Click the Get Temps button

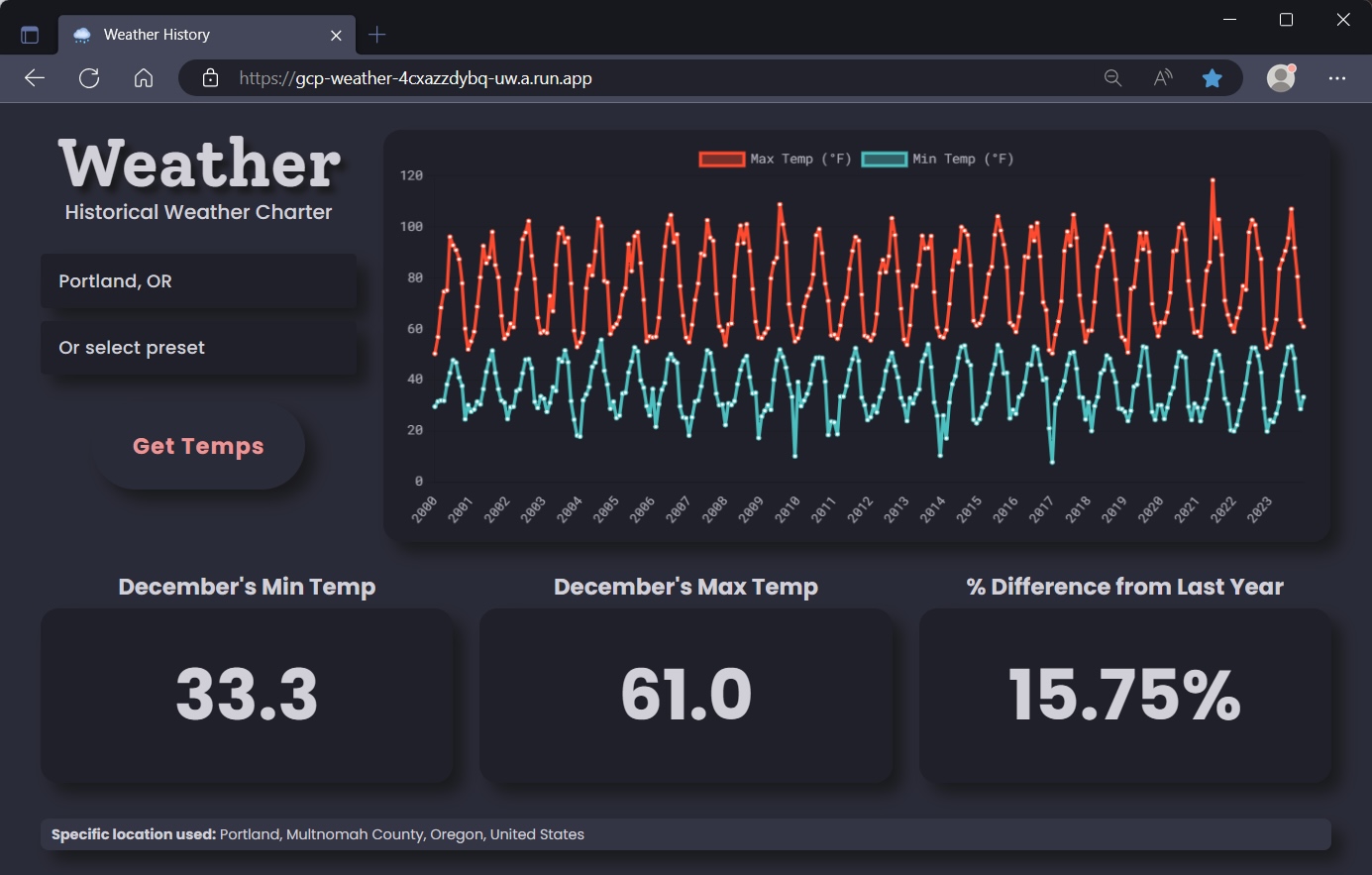click(x=198, y=446)
